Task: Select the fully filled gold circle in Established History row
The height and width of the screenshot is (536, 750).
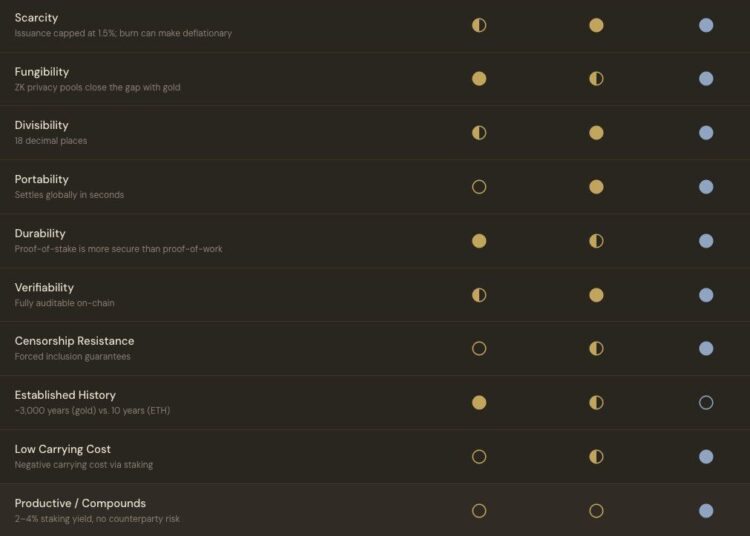Action: 479,403
